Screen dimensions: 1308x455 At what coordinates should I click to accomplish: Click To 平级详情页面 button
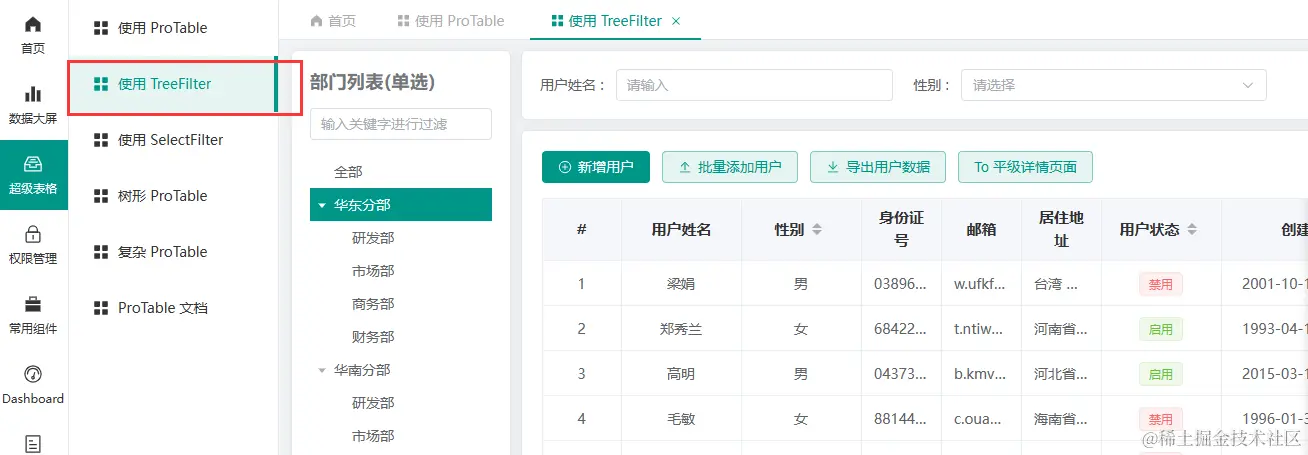click(1025, 167)
